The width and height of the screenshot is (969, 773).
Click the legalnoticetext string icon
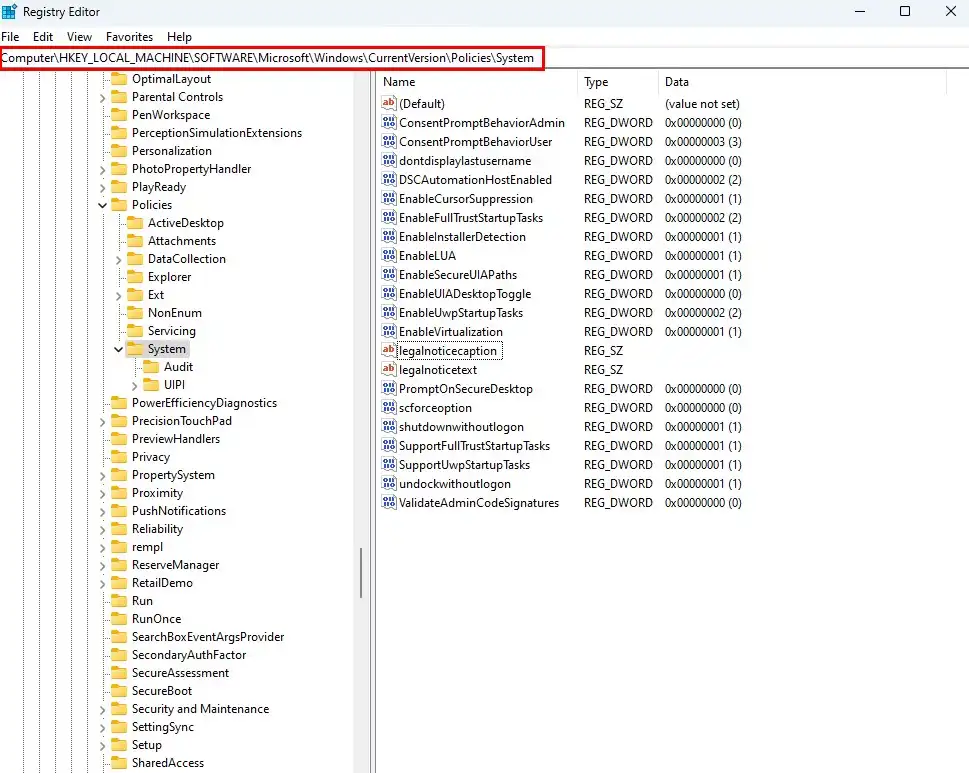click(389, 370)
